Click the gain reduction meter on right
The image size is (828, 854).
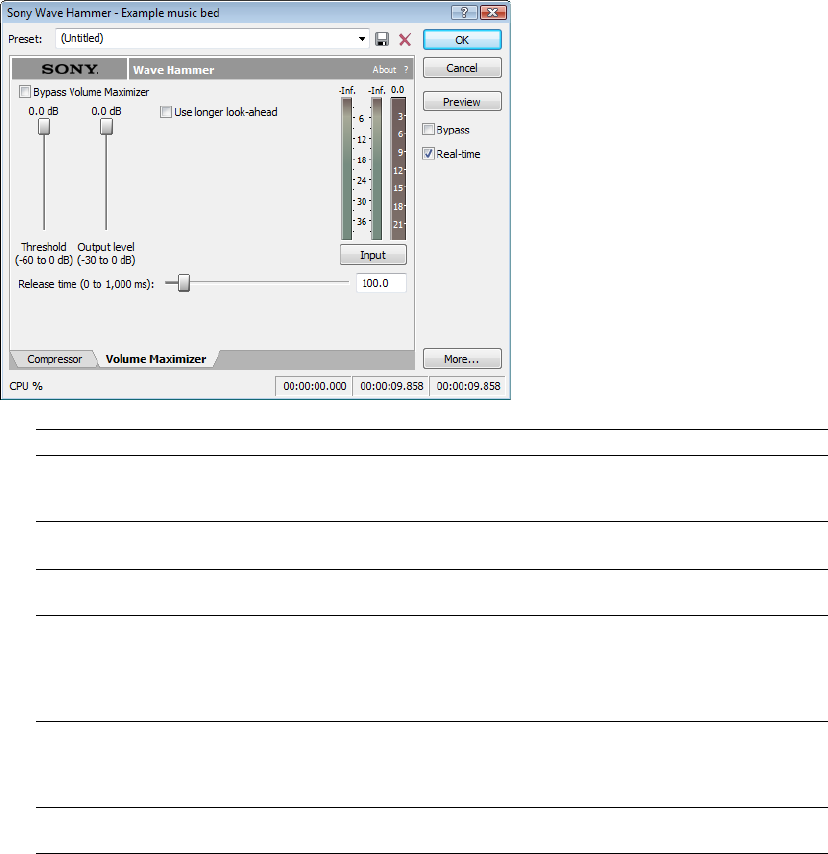398,168
